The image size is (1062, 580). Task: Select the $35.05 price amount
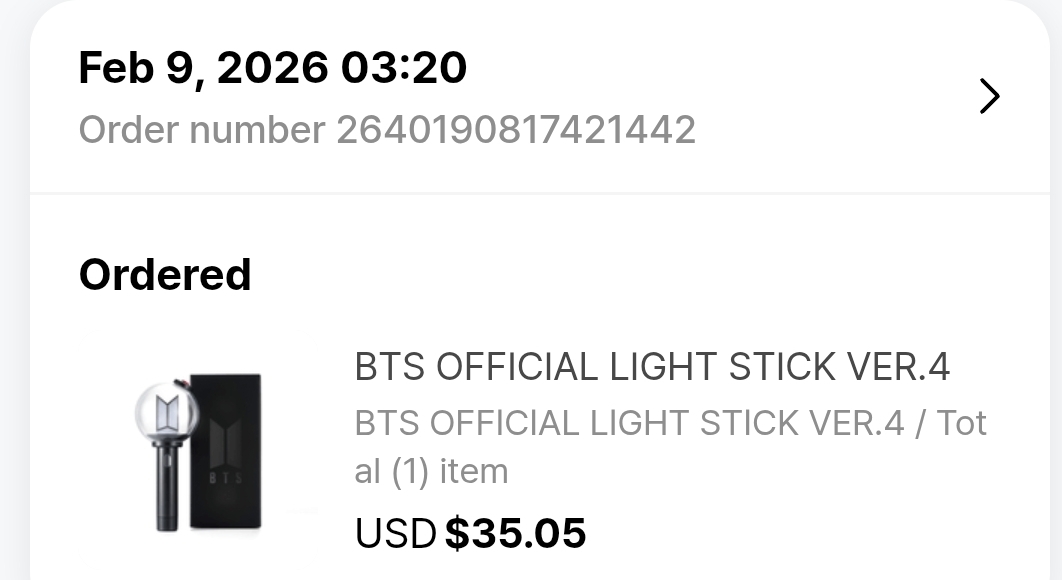pyautogui.click(x=515, y=533)
